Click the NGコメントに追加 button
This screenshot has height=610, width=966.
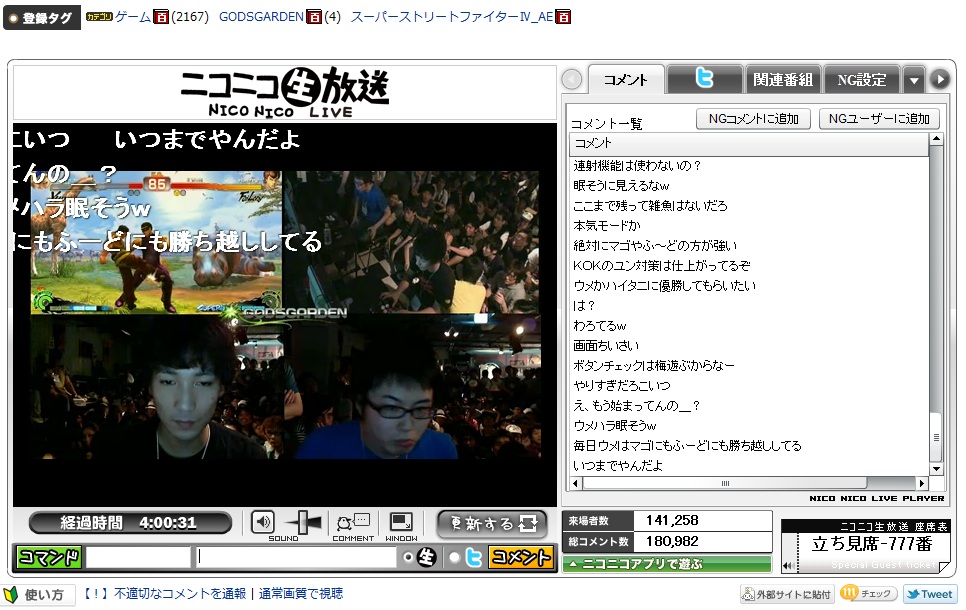pos(753,118)
